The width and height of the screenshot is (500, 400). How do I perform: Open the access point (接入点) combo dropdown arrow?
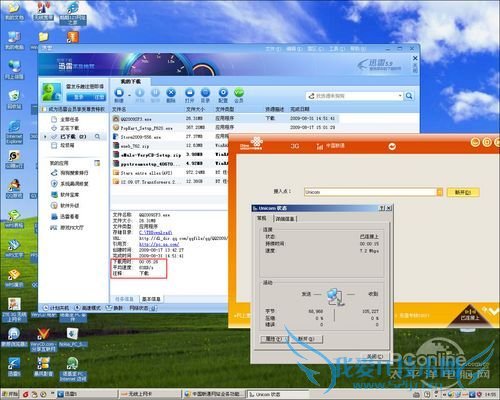coord(440,192)
